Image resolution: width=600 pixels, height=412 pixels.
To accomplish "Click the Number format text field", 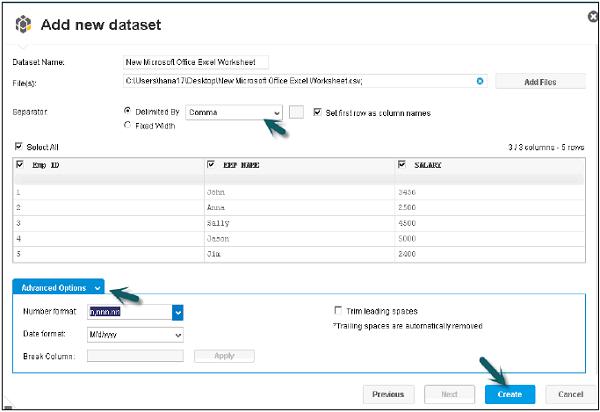I will (130, 312).
